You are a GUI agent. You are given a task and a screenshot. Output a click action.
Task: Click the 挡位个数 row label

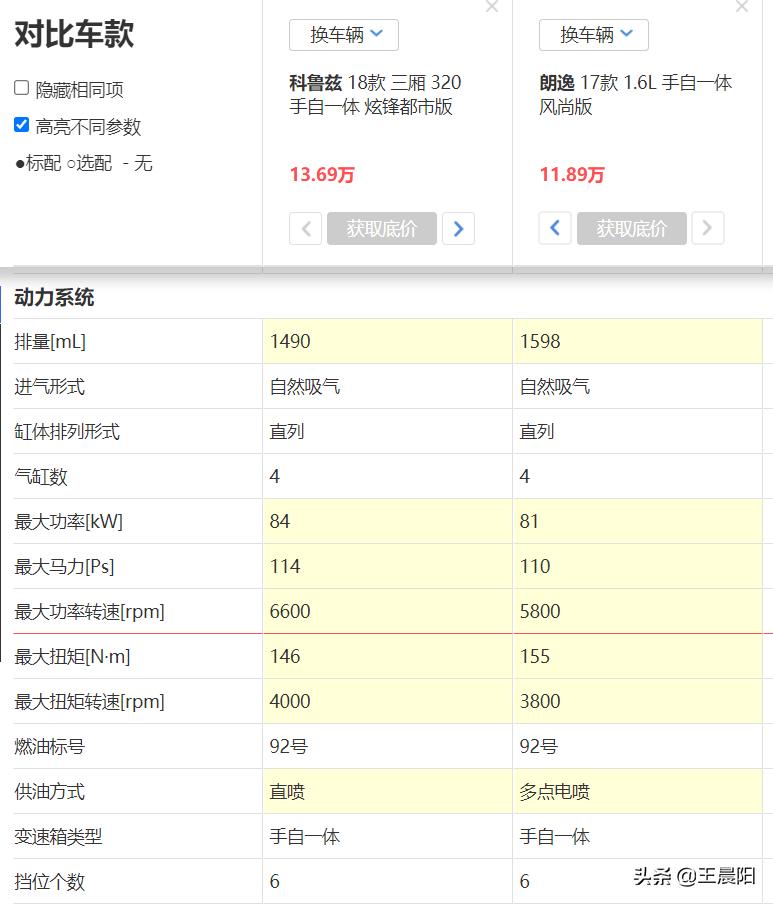50,881
